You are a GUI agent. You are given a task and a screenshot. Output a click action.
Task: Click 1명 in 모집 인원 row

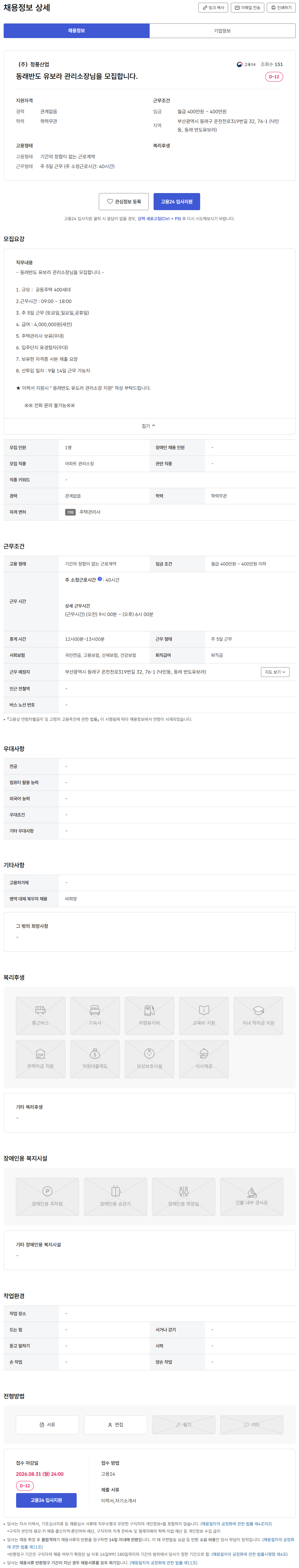click(68, 447)
